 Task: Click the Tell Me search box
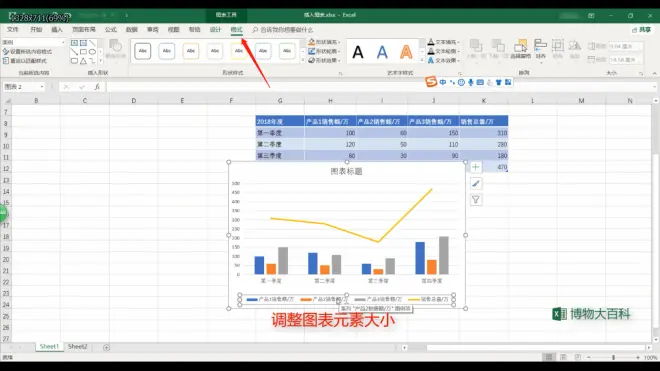pos(282,30)
